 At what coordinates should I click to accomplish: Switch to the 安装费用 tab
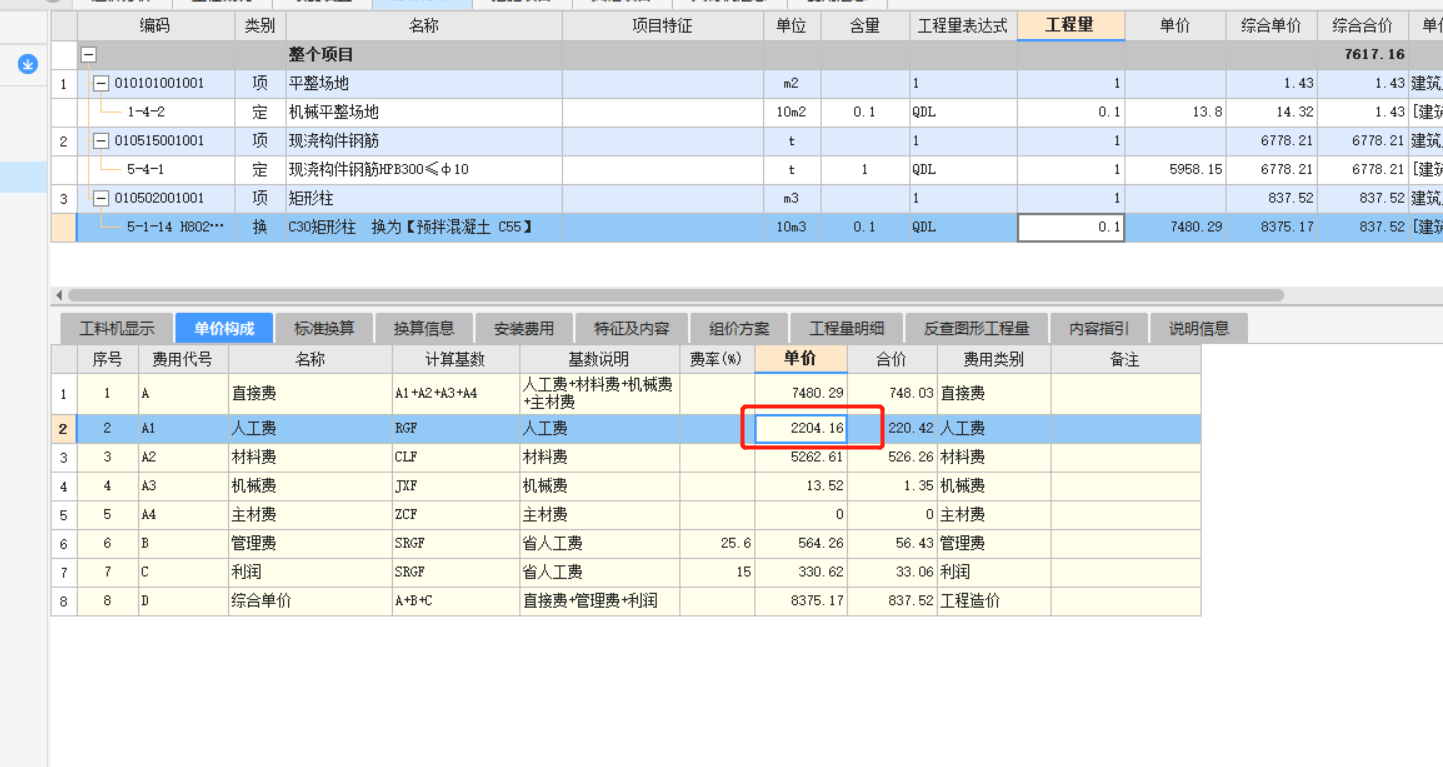(523, 328)
